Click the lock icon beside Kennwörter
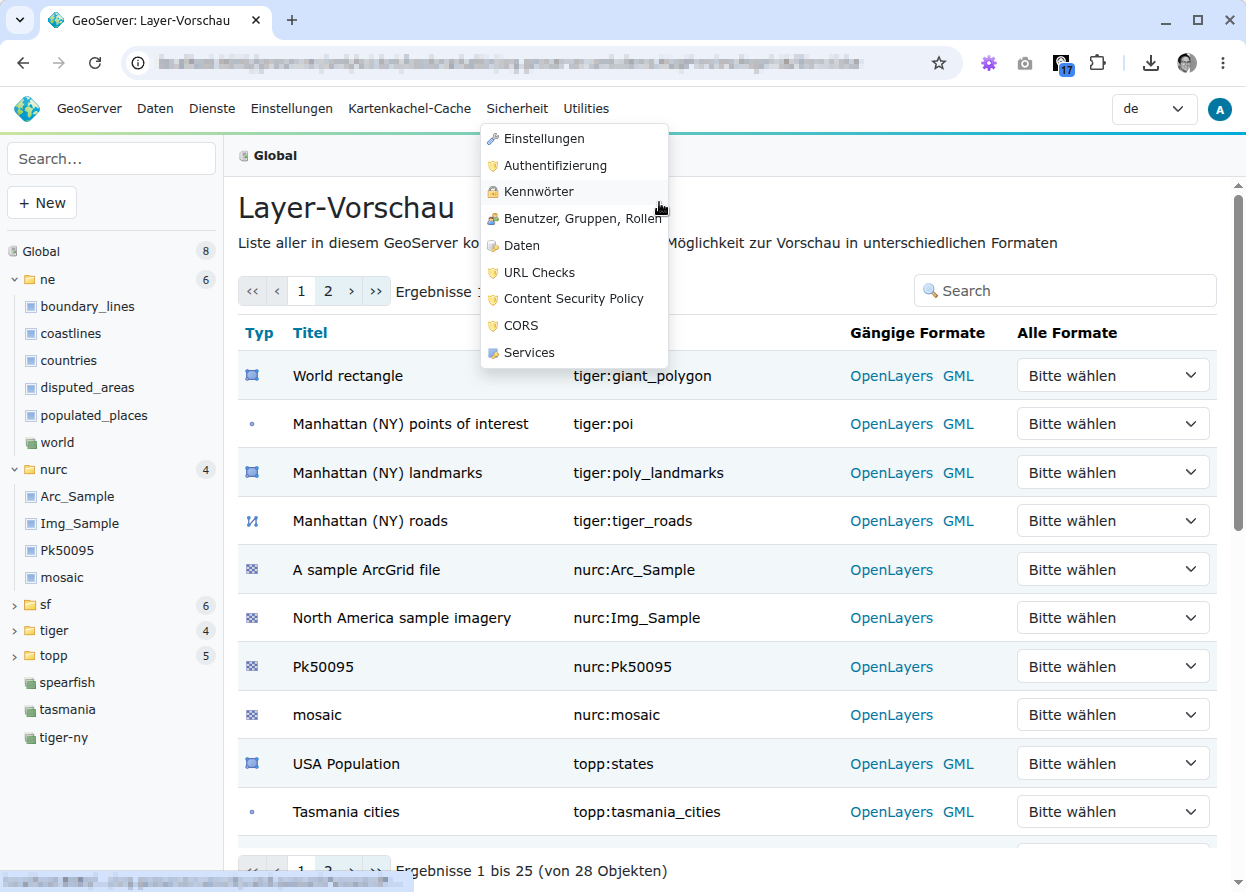Image resolution: width=1246 pixels, height=892 pixels. 493,192
